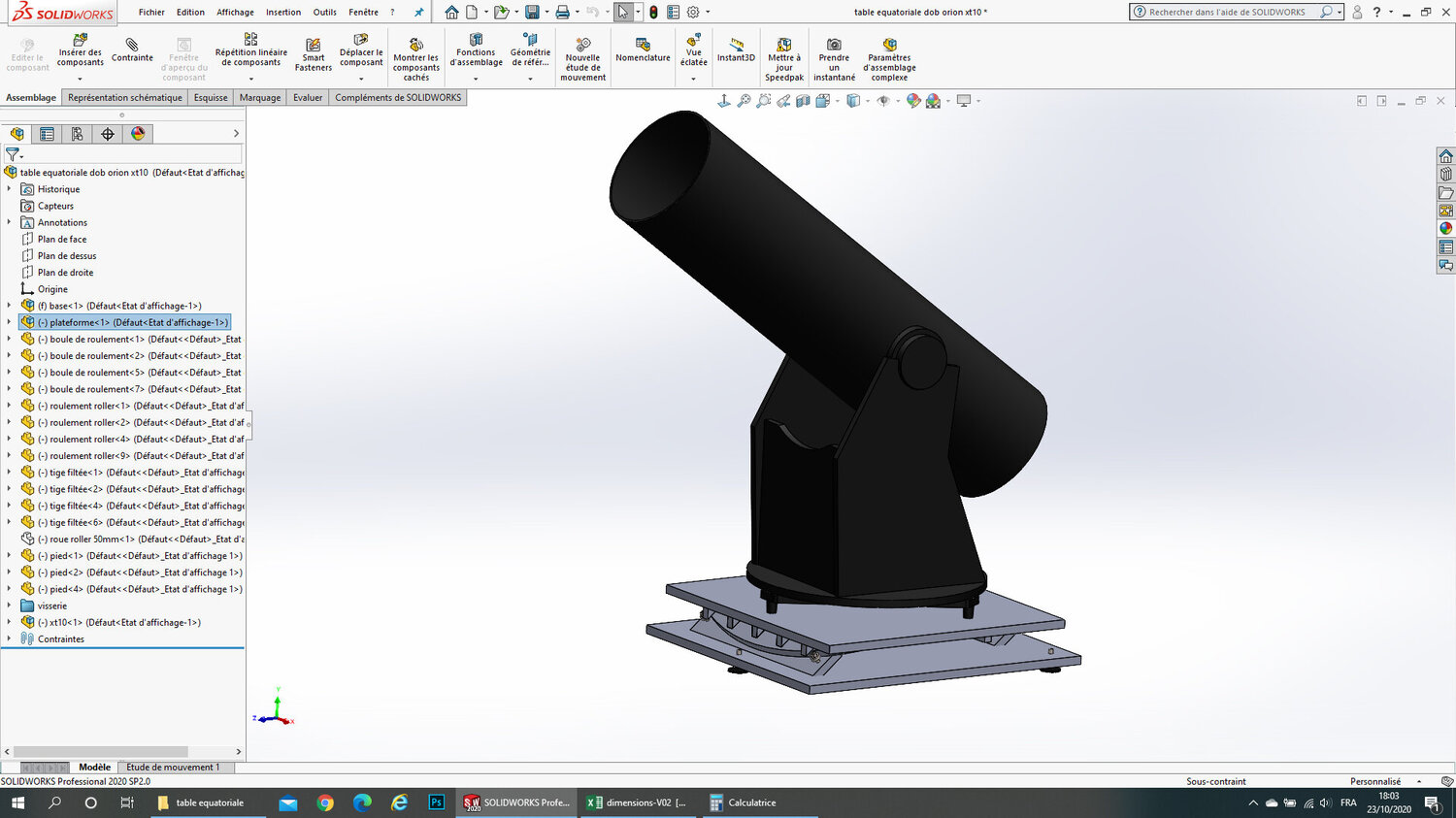Expand the Contraintes node

10,638
